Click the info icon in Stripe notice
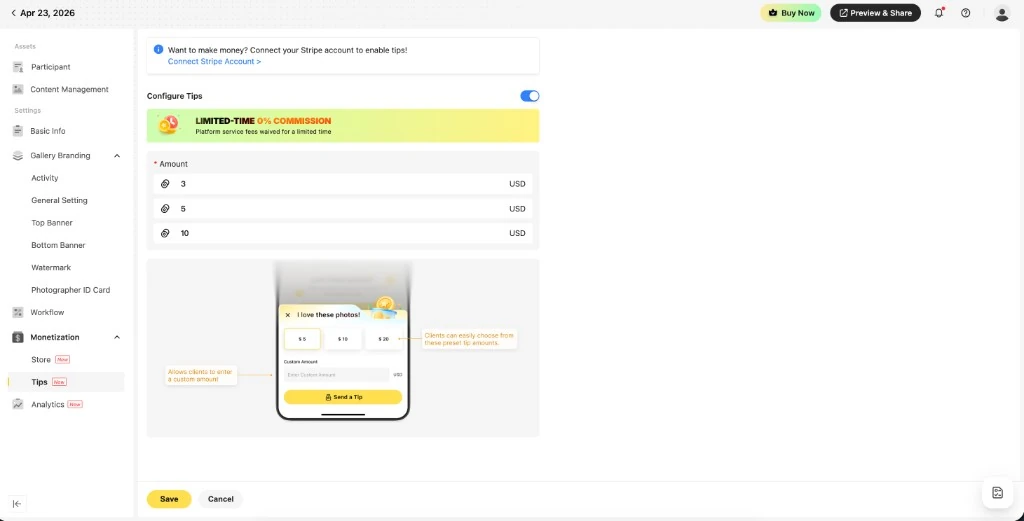The height and width of the screenshot is (521, 1024). (158, 50)
